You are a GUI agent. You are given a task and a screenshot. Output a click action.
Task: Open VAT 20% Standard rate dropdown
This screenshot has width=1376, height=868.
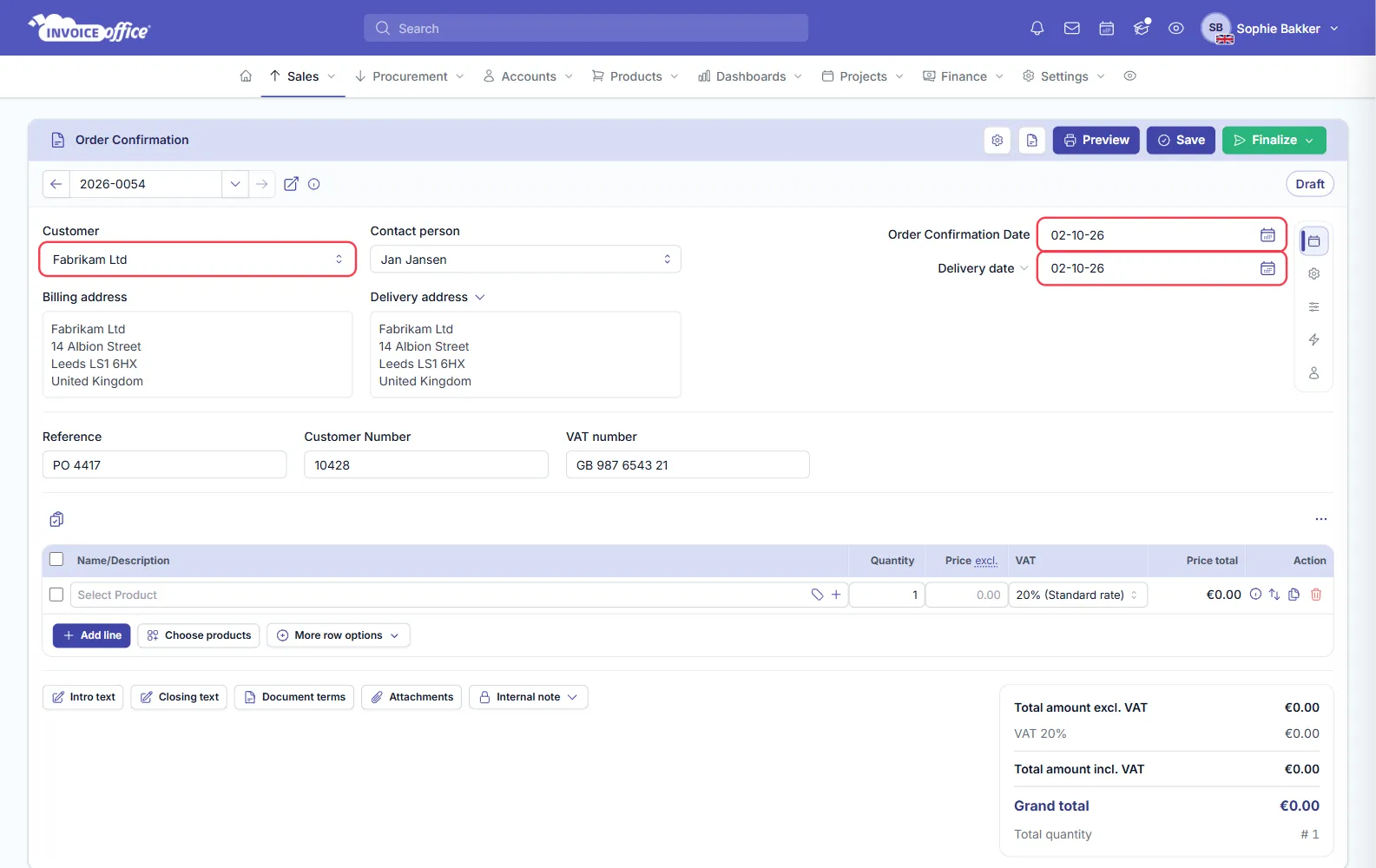1077,595
